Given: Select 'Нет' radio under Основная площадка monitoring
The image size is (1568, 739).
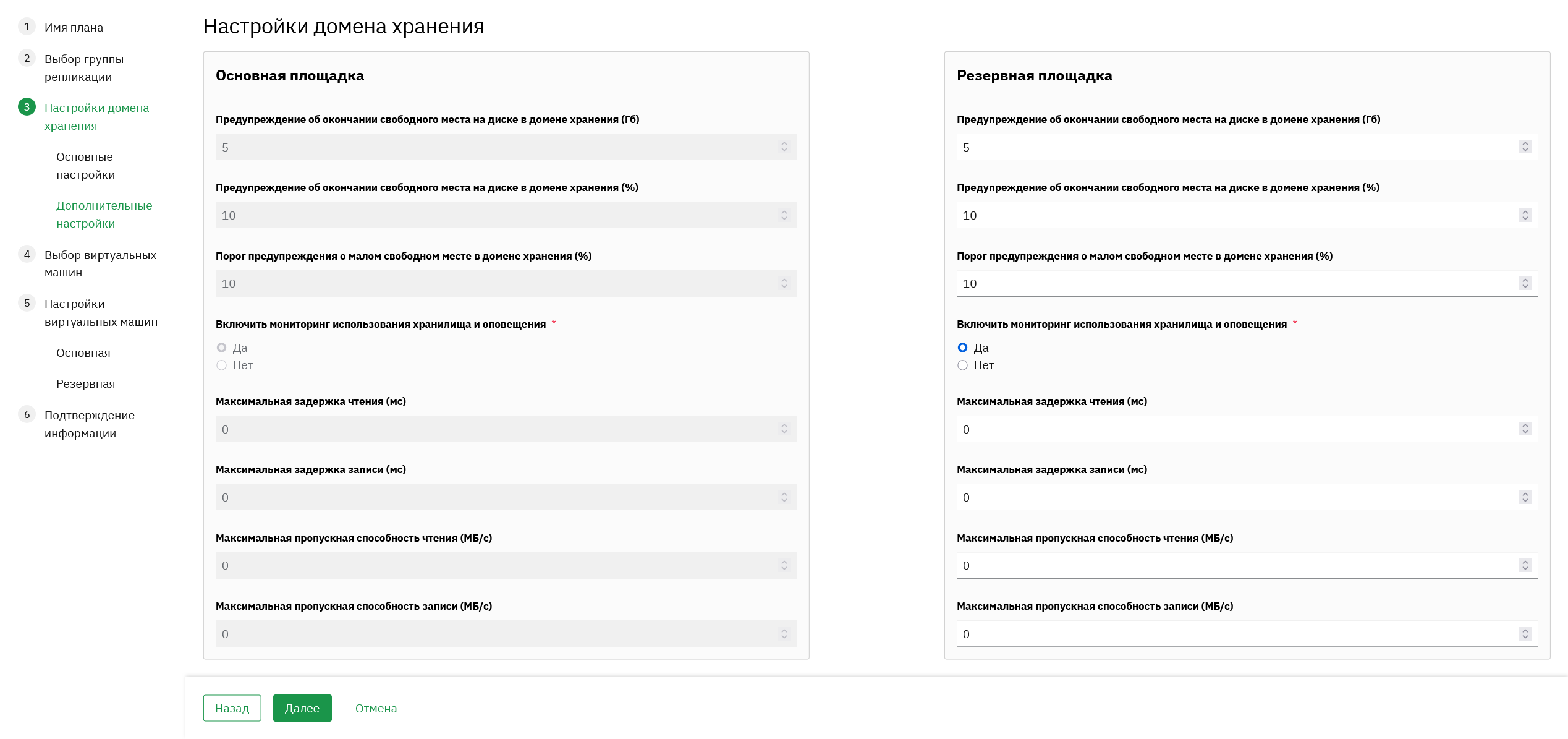Looking at the screenshot, I should click(221, 365).
